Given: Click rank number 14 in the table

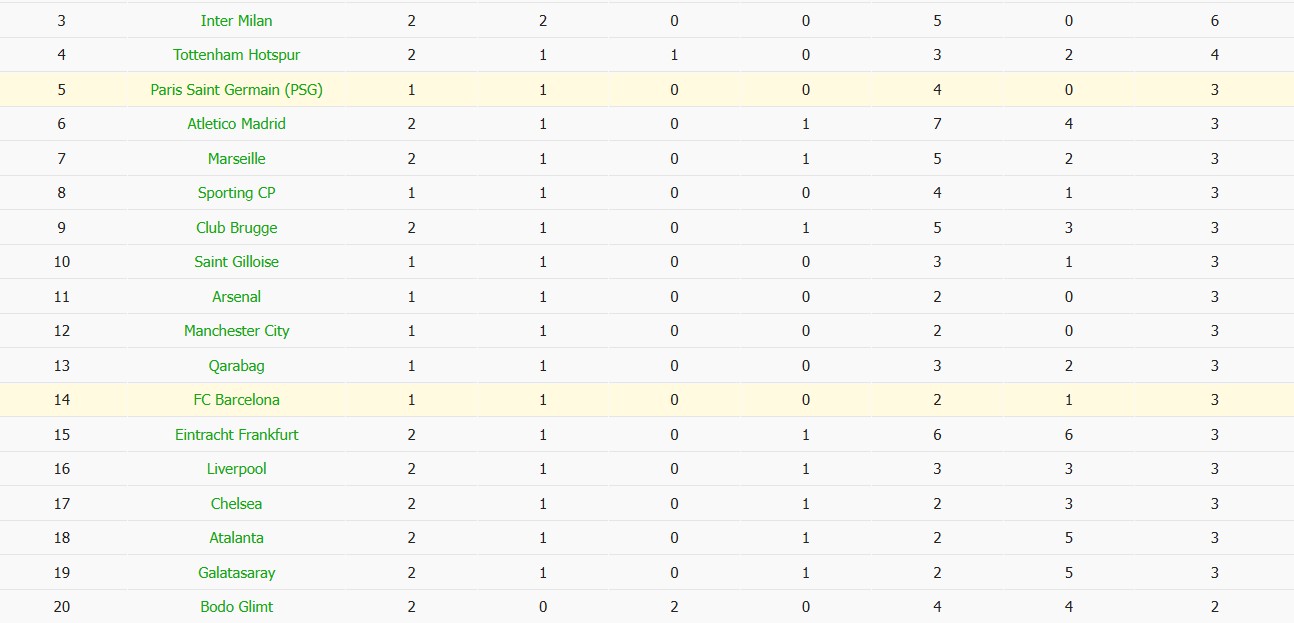Looking at the screenshot, I should click(62, 400).
